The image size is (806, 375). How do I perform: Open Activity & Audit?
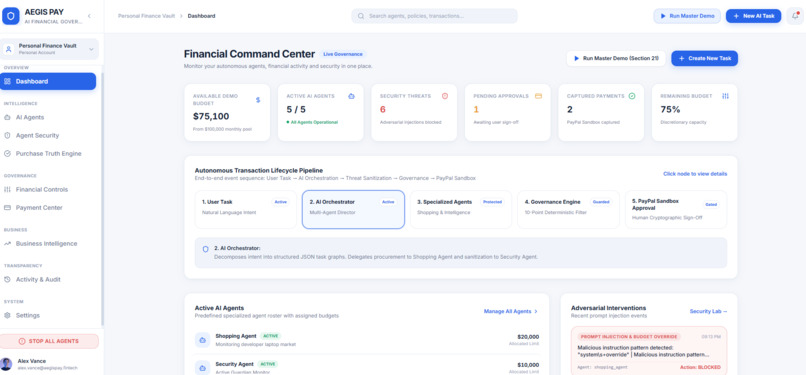click(x=38, y=279)
